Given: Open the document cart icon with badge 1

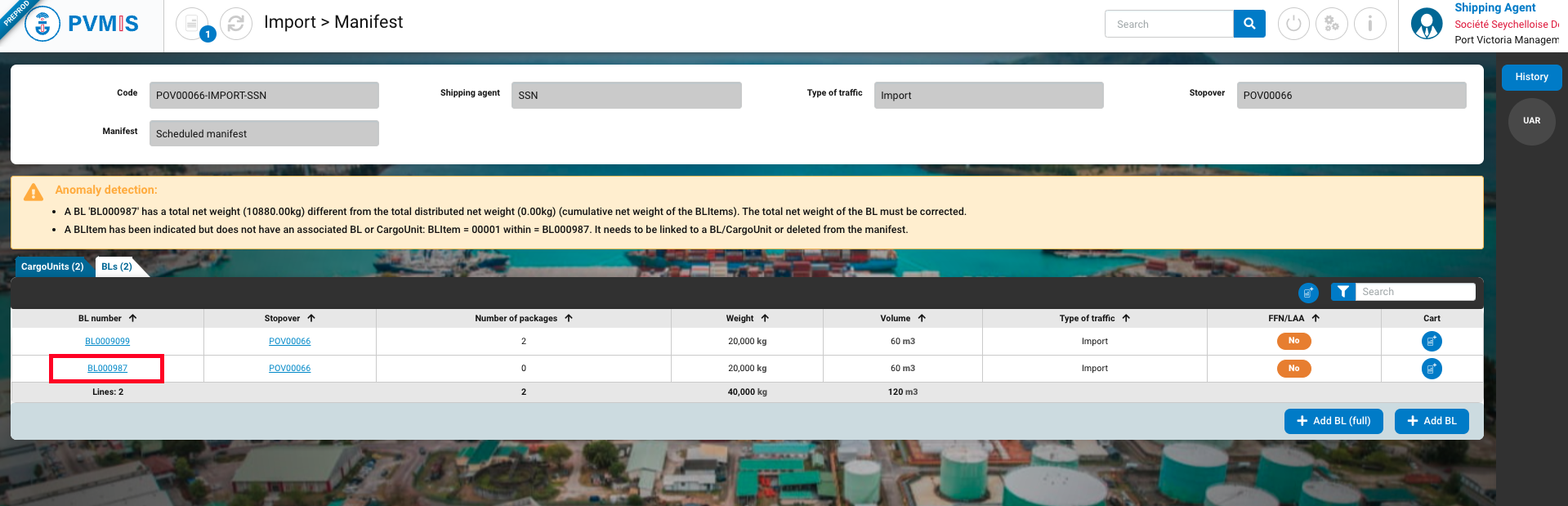Looking at the screenshot, I should click(193, 24).
